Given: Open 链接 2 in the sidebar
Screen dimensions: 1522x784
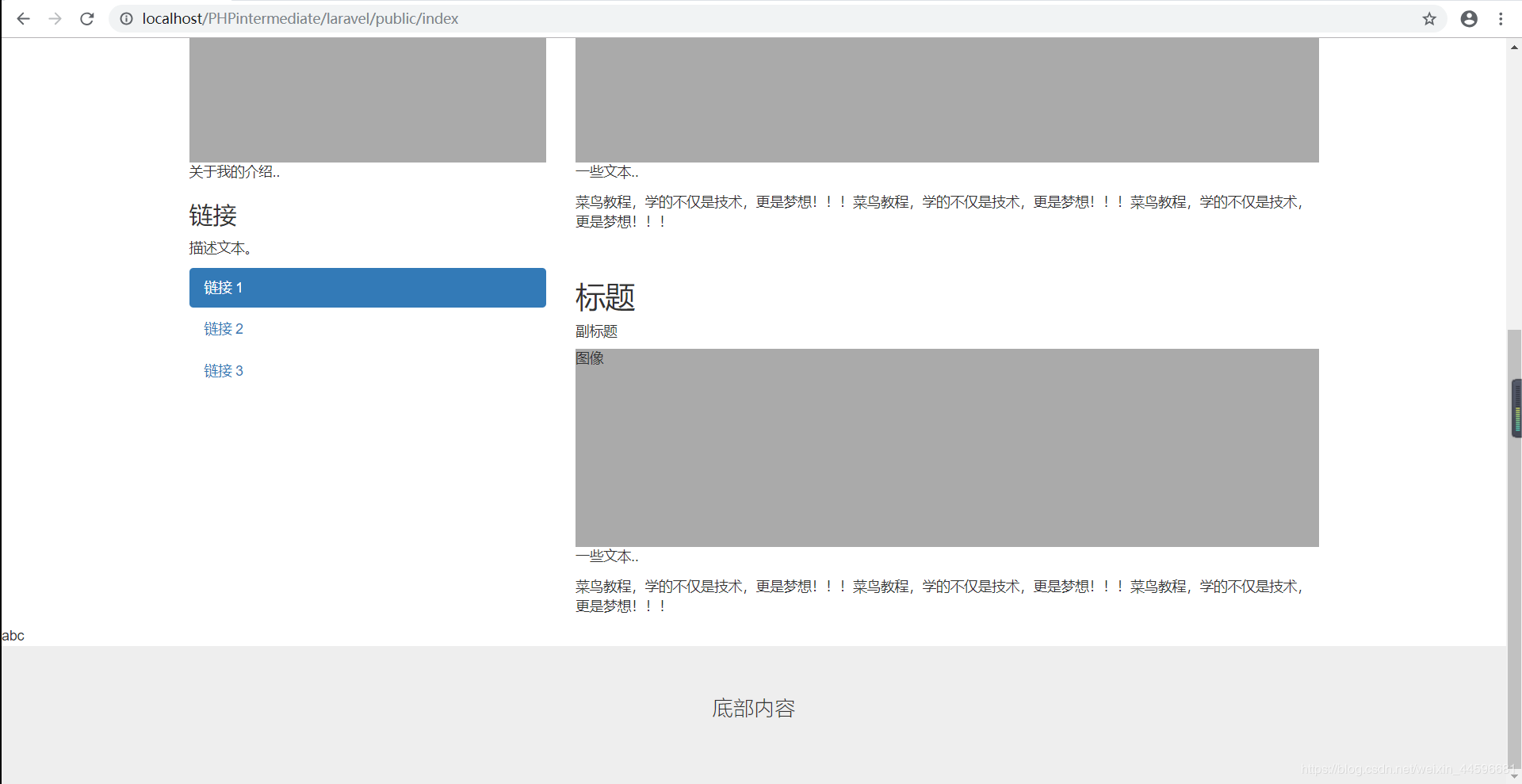Looking at the screenshot, I should tap(224, 329).
